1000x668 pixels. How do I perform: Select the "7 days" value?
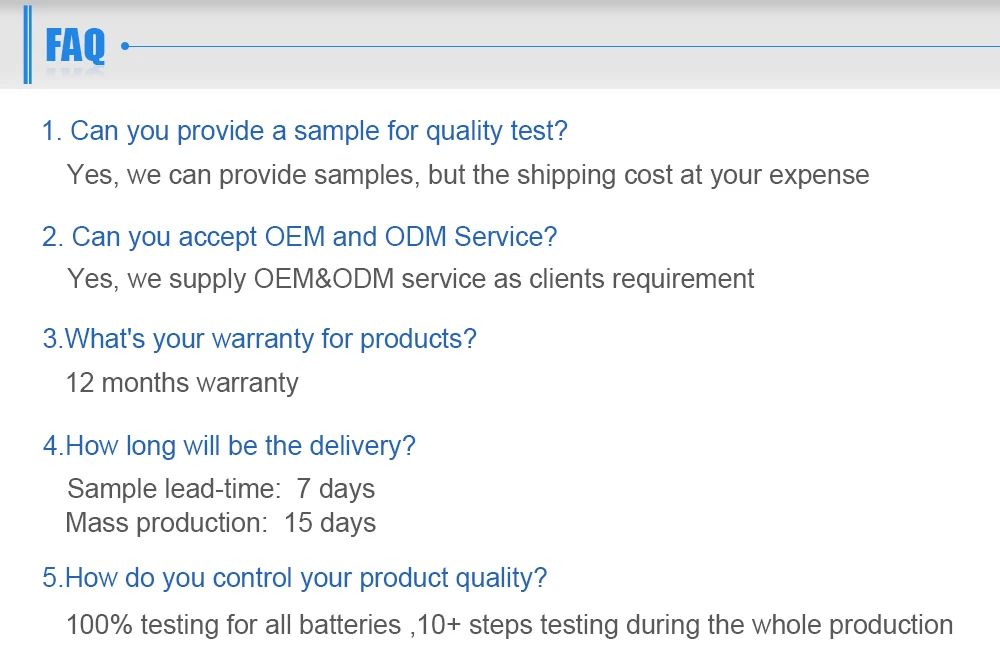click(335, 489)
